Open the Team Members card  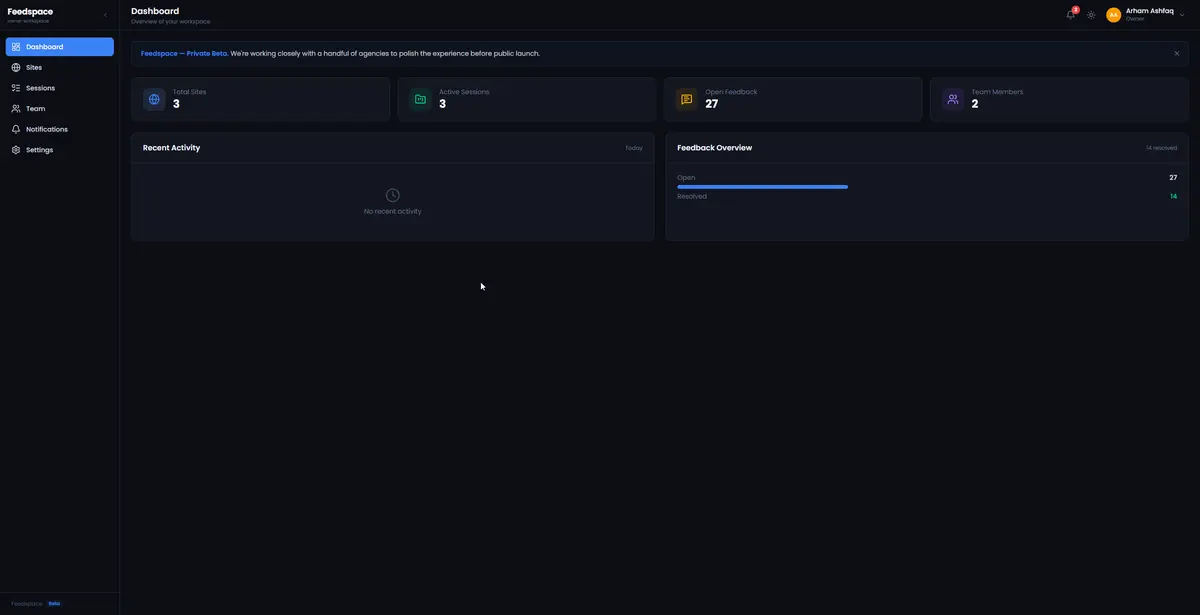click(1059, 100)
